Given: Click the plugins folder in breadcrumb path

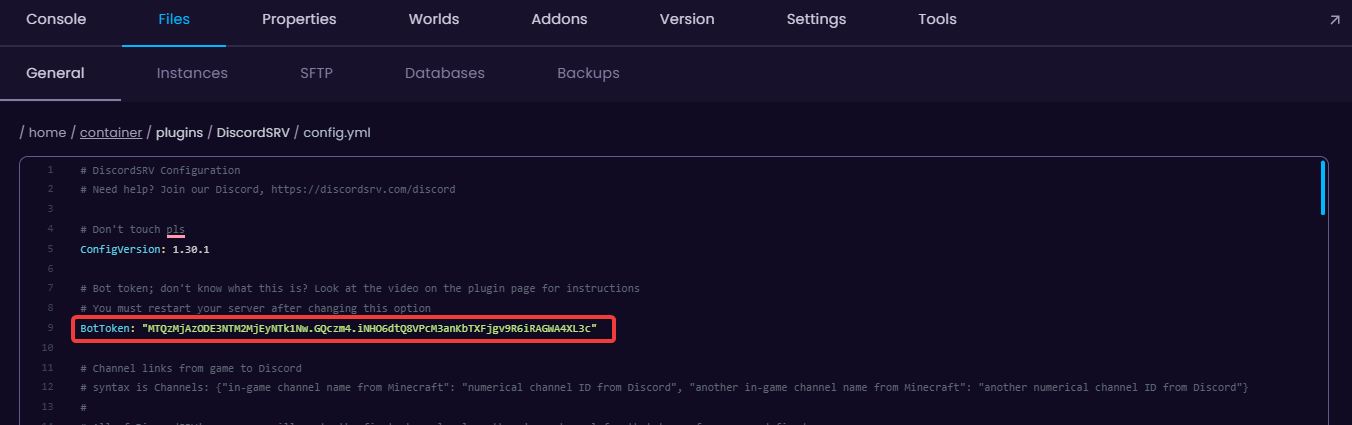Looking at the screenshot, I should 179,132.
